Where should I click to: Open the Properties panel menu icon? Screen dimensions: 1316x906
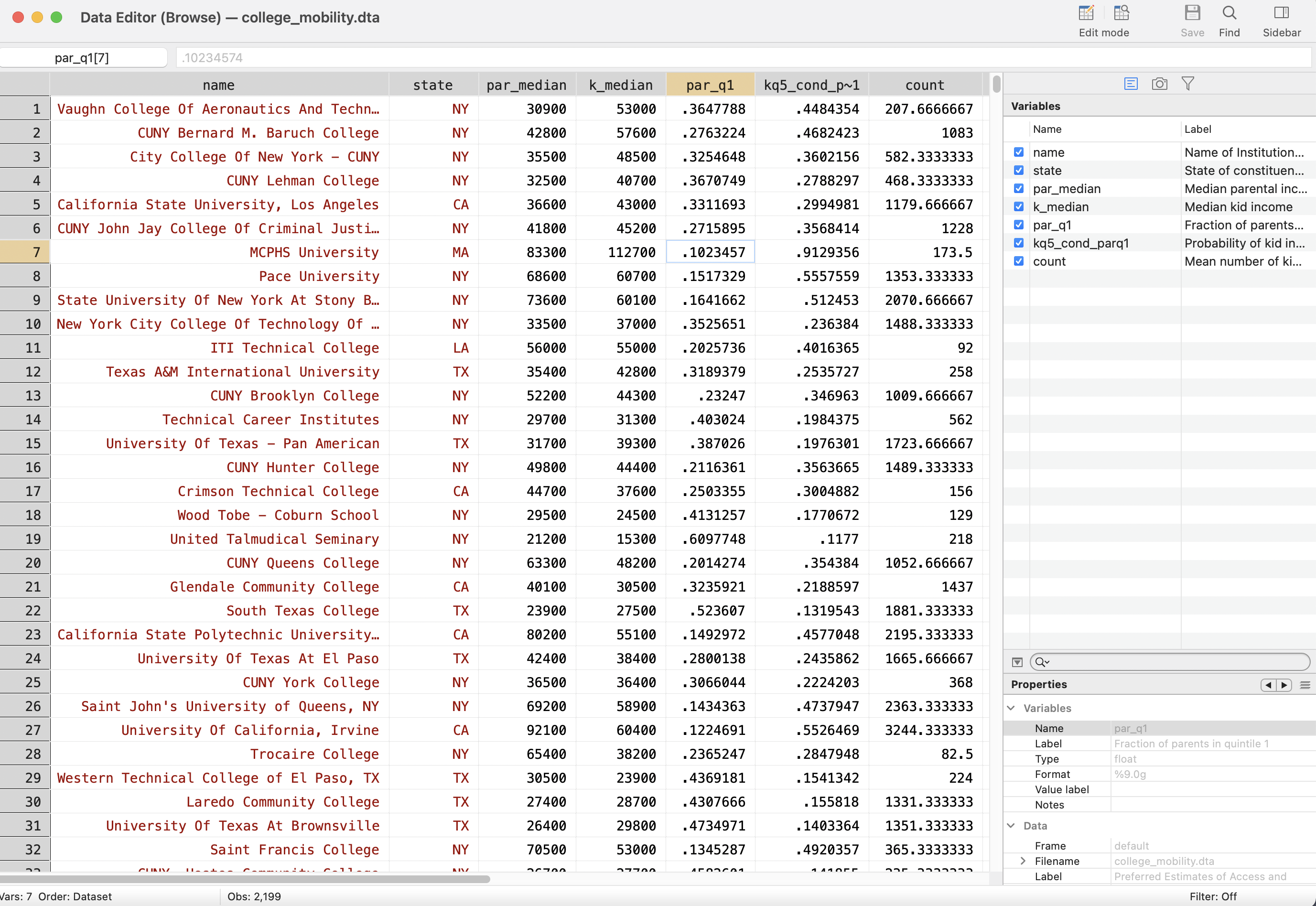point(1305,685)
